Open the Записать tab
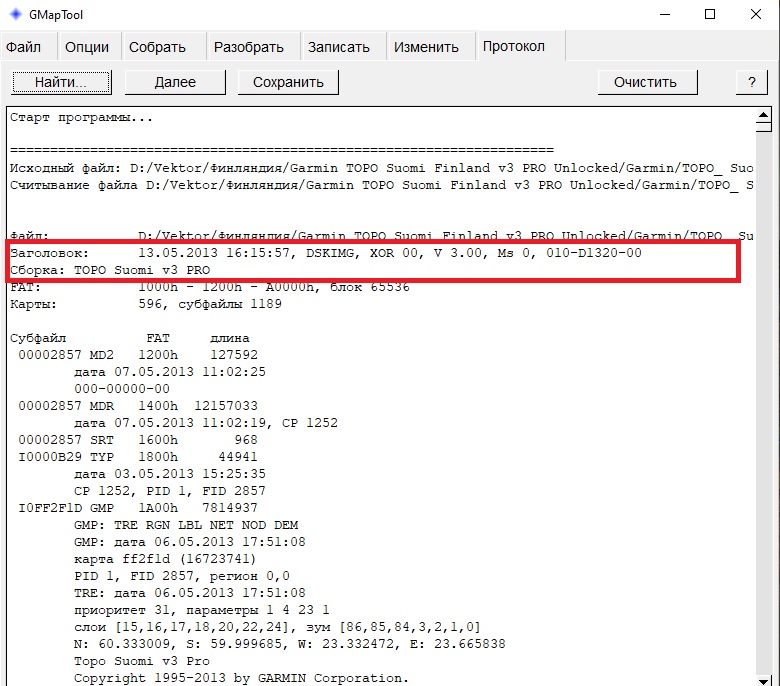The image size is (780, 686). [x=338, y=47]
